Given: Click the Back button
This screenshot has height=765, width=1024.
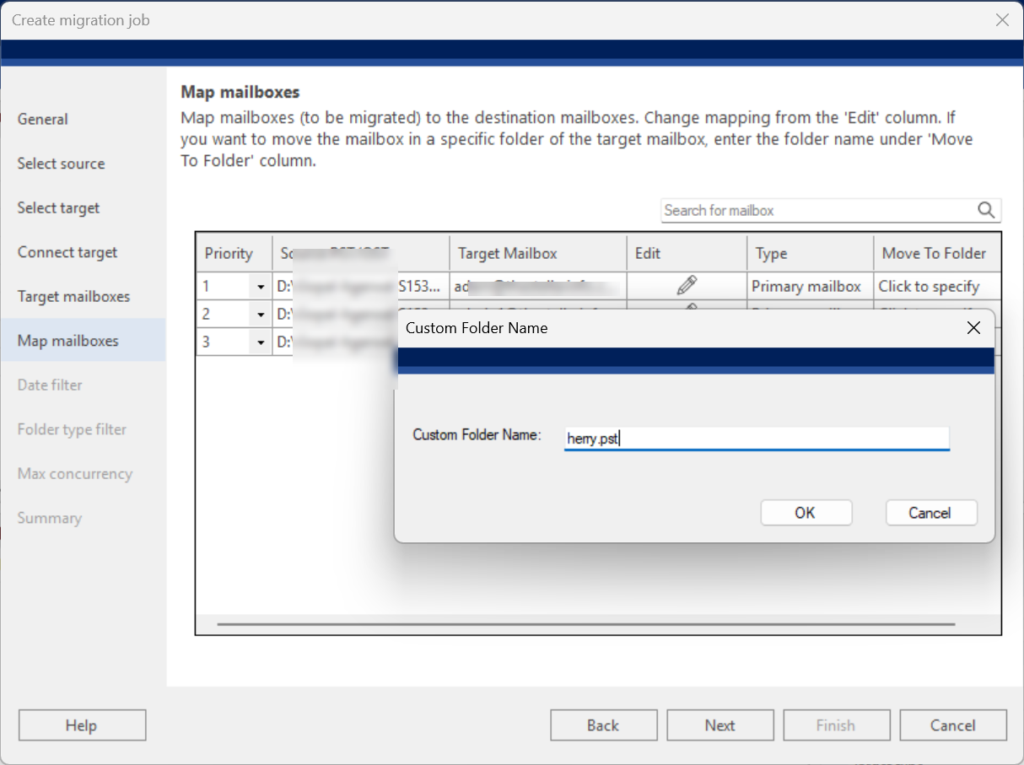Looking at the screenshot, I should coord(603,725).
